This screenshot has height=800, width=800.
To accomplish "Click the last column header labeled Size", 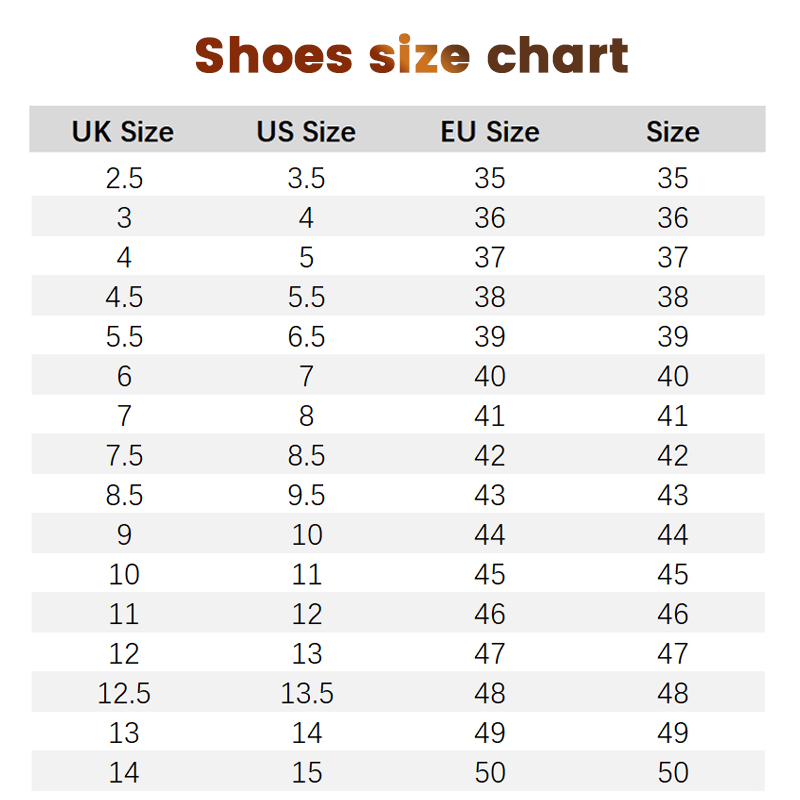I will point(673,132).
